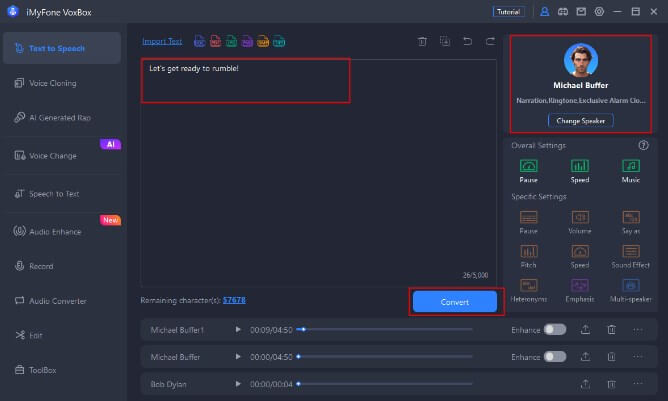The image size is (668, 401).
Task: Export the Michael Buffer audio
Action: [x=585, y=357]
